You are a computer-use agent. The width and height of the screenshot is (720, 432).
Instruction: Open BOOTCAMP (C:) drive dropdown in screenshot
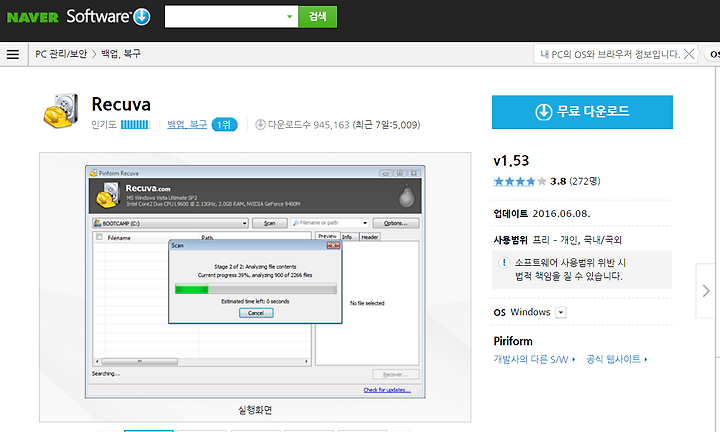[x=171, y=223]
